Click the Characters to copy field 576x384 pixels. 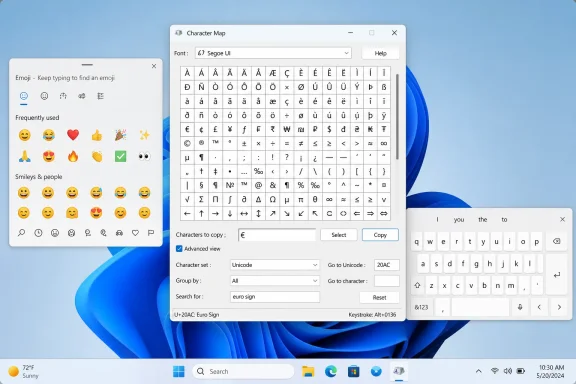tap(277, 235)
